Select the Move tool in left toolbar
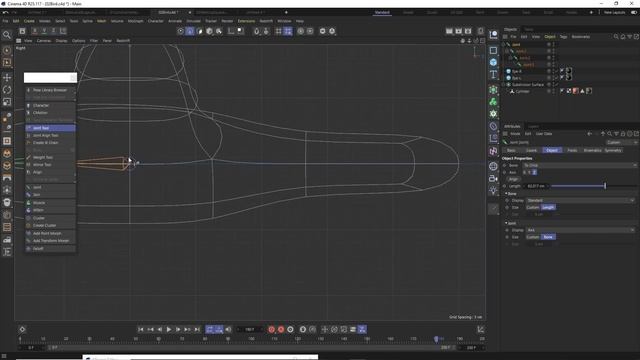 click(7, 78)
